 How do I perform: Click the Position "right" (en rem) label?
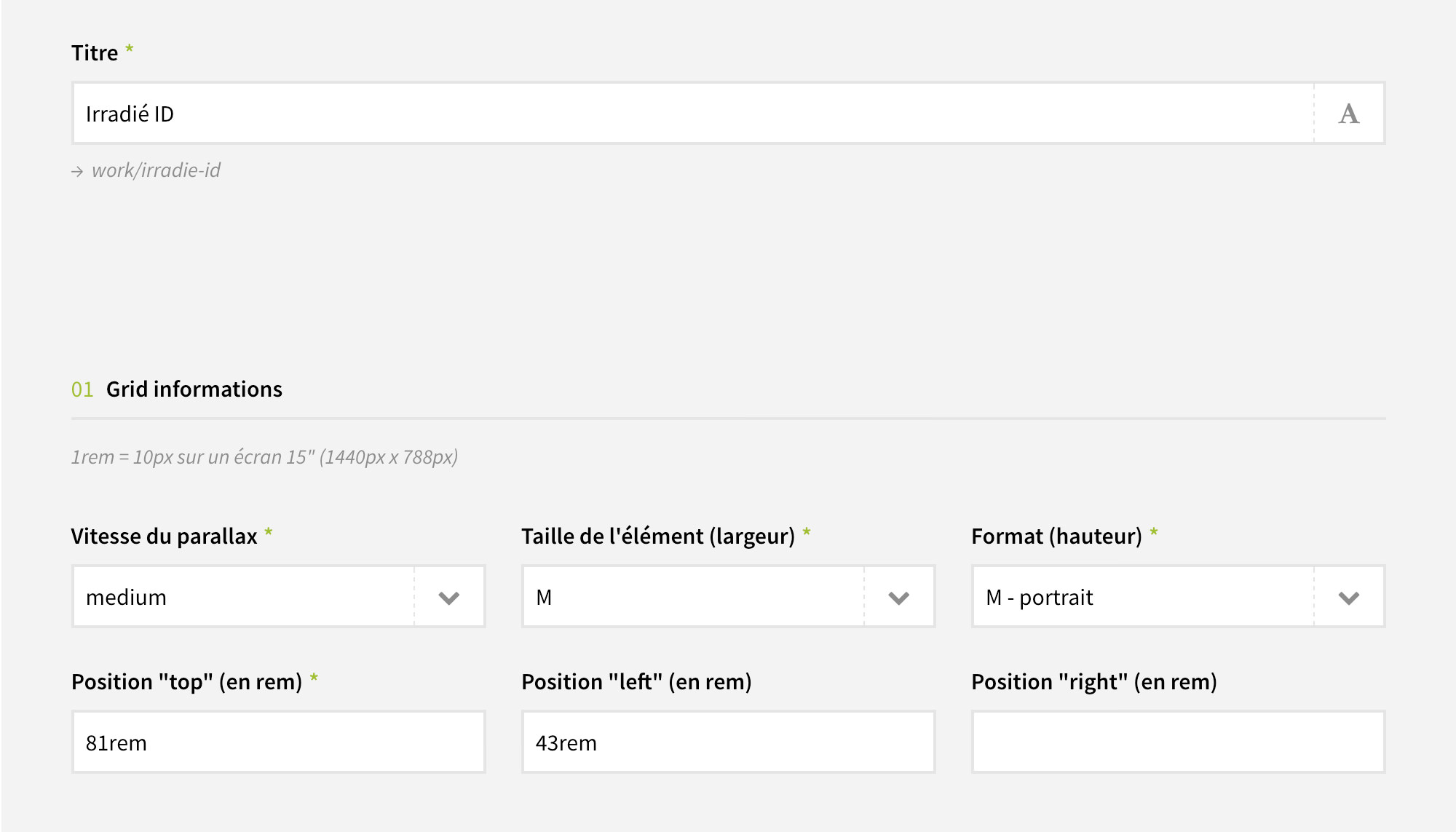1094,682
